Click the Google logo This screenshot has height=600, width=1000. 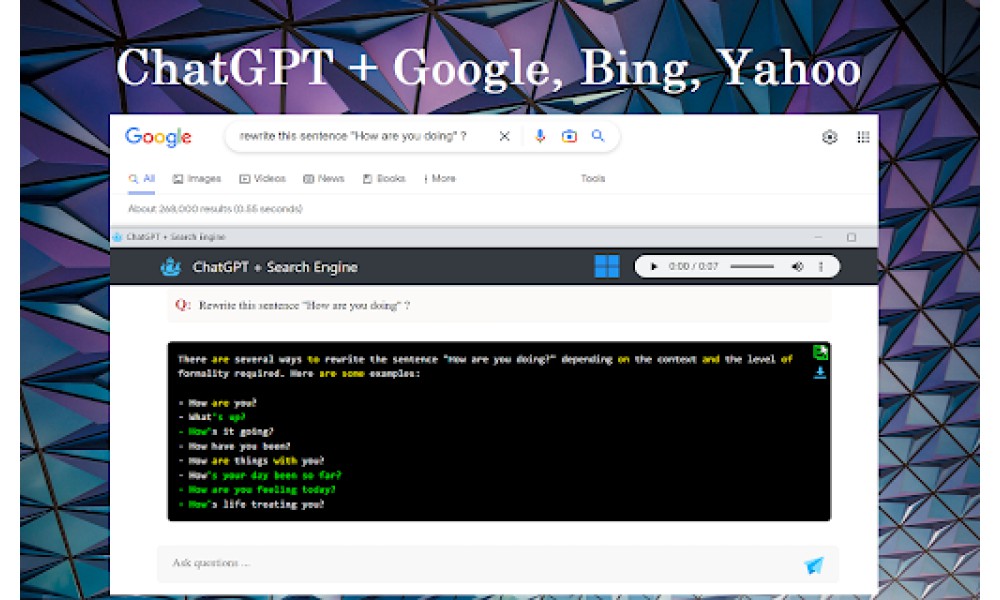pyautogui.click(x=158, y=136)
